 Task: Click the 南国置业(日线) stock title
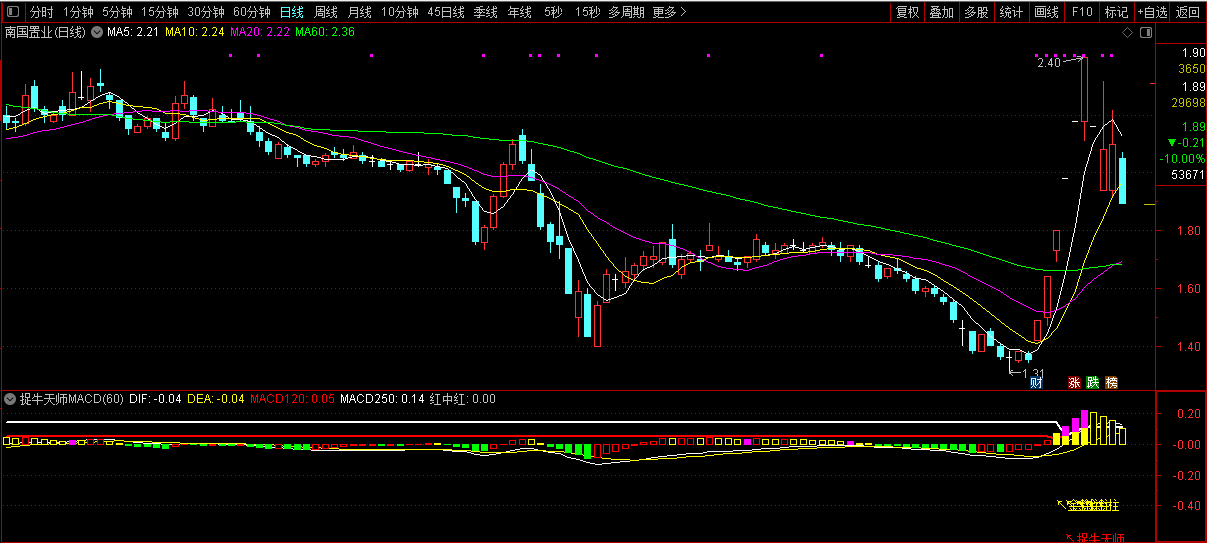[45, 32]
